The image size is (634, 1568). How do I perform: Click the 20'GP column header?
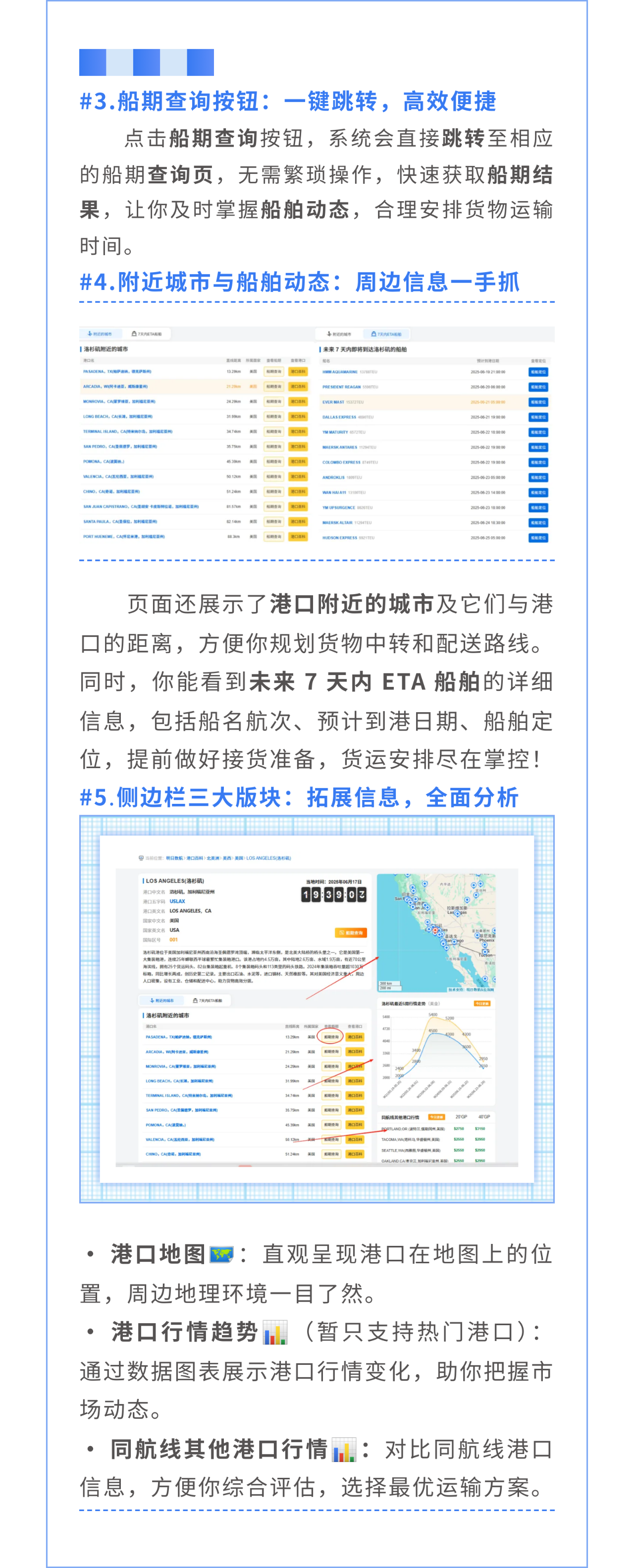[x=461, y=1117]
